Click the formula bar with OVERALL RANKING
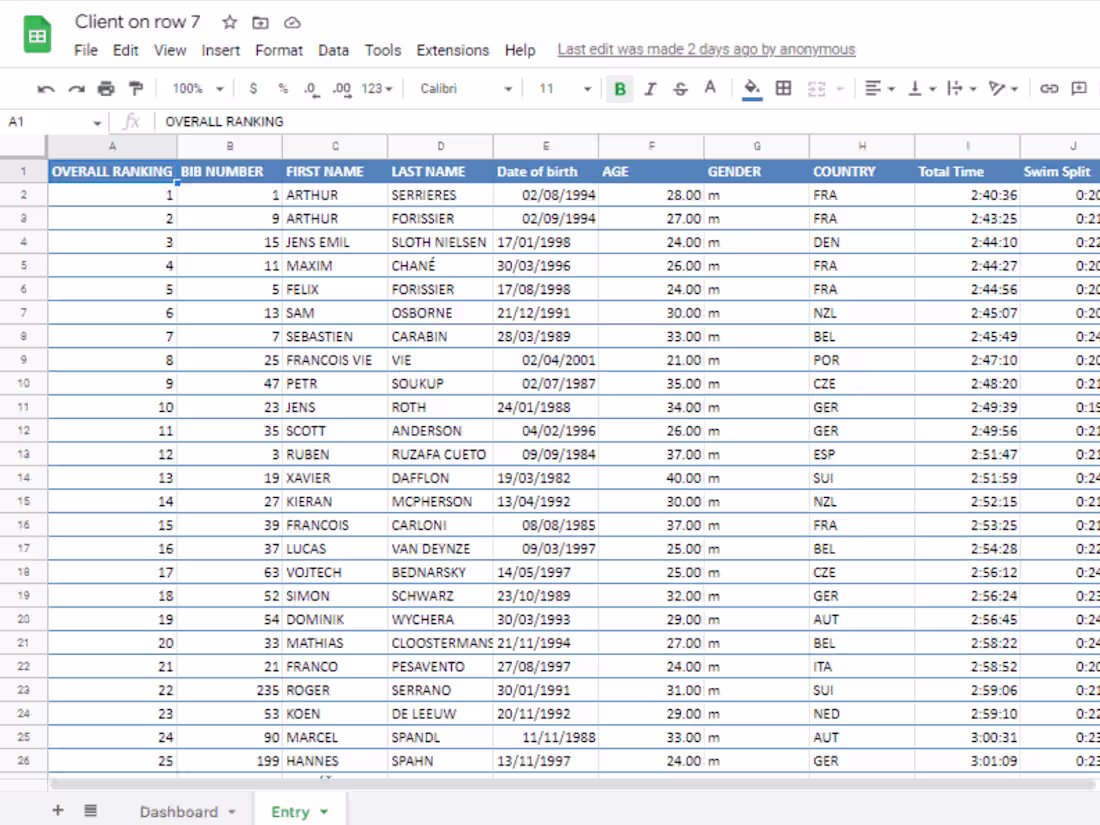Image resolution: width=1100 pixels, height=825 pixels. (x=628, y=122)
